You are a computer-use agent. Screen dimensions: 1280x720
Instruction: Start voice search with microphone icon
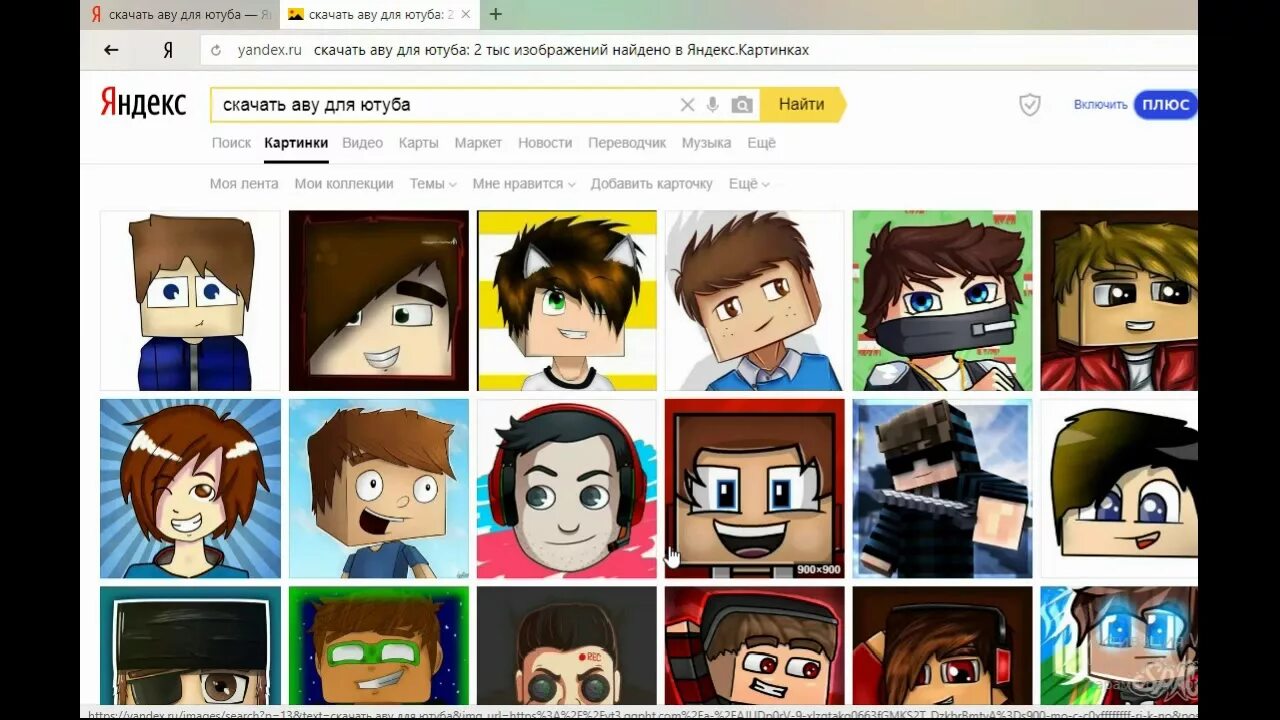pos(713,105)
